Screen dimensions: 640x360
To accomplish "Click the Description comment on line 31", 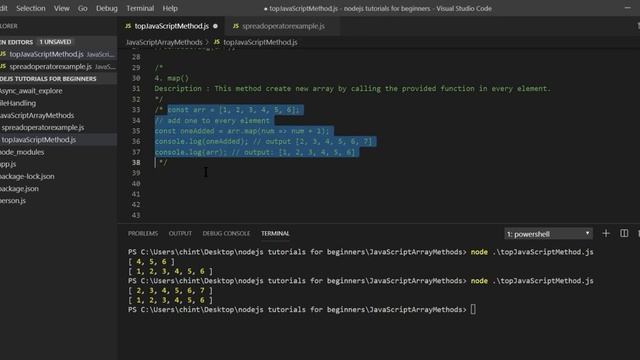I will (x=352, y=89).
